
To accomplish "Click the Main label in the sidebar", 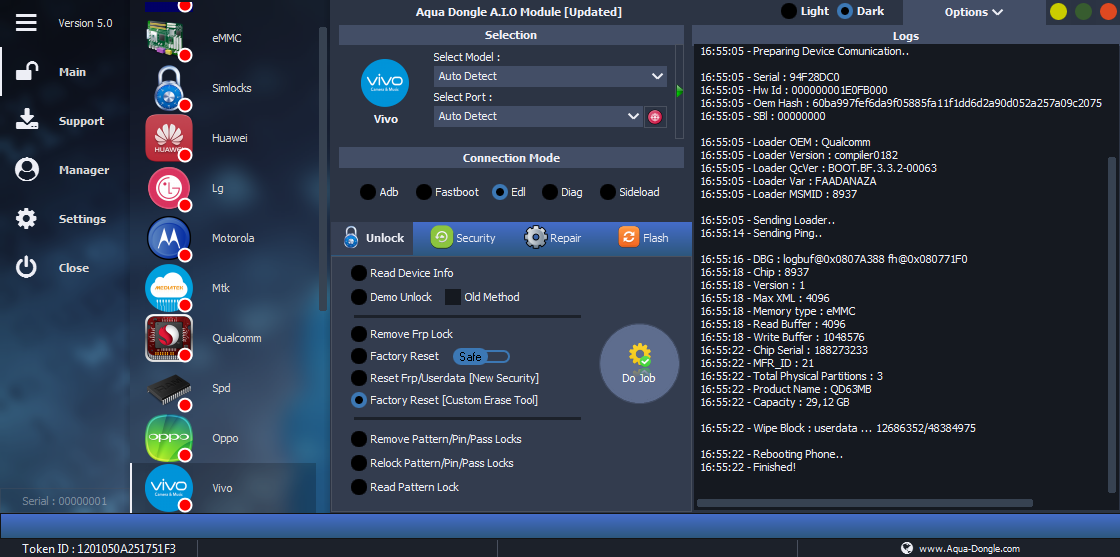I will click(72, 72).
